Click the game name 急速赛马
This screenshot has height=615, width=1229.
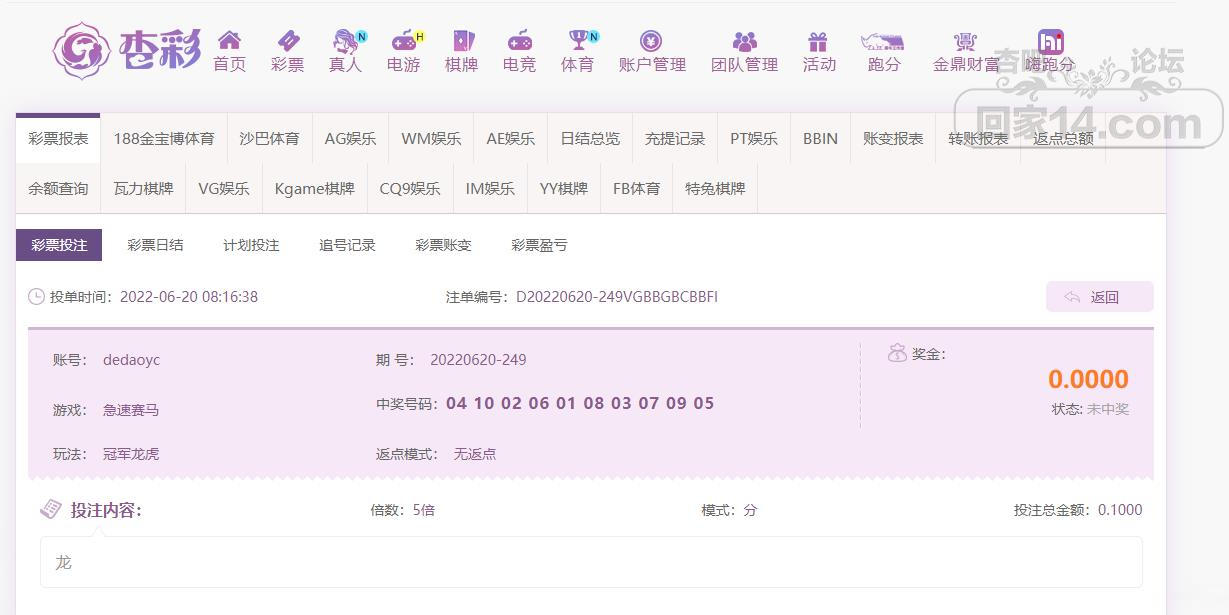[x=131, y=410]
